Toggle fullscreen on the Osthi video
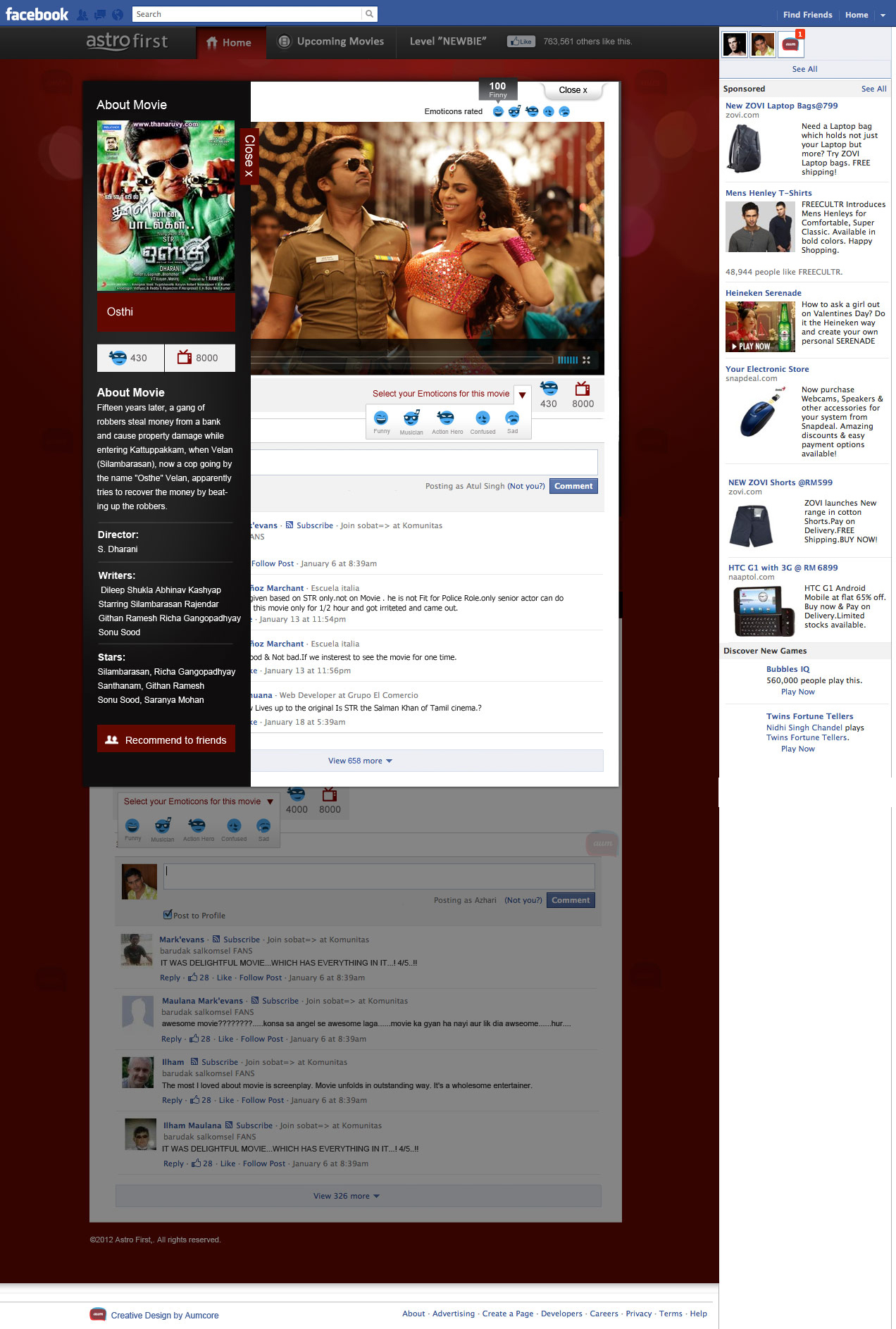The image size is (896, 1329). click(586, 360)
